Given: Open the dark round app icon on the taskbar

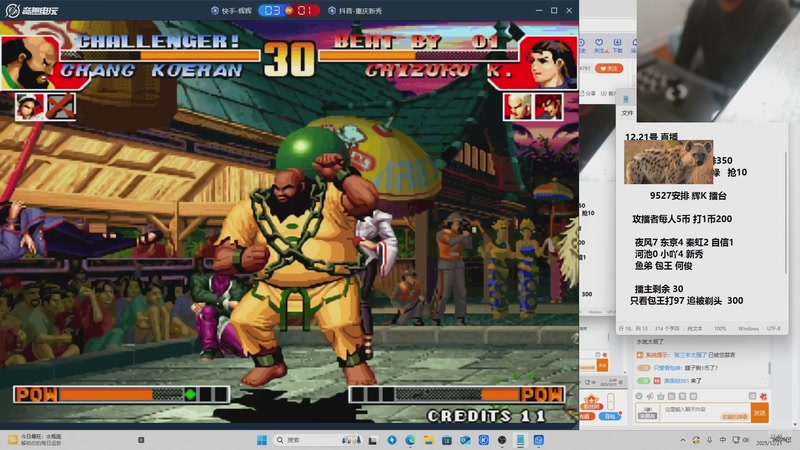Looking at the screenshot, I should [x=502, y=440].
